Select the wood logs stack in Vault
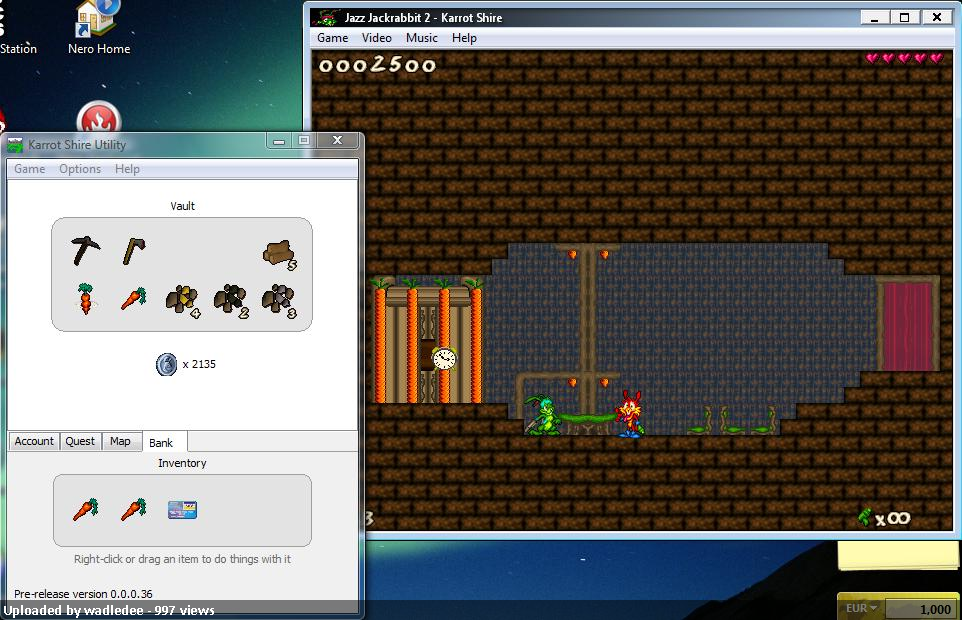This screenshot has width=962, height=620. [280, 255]
